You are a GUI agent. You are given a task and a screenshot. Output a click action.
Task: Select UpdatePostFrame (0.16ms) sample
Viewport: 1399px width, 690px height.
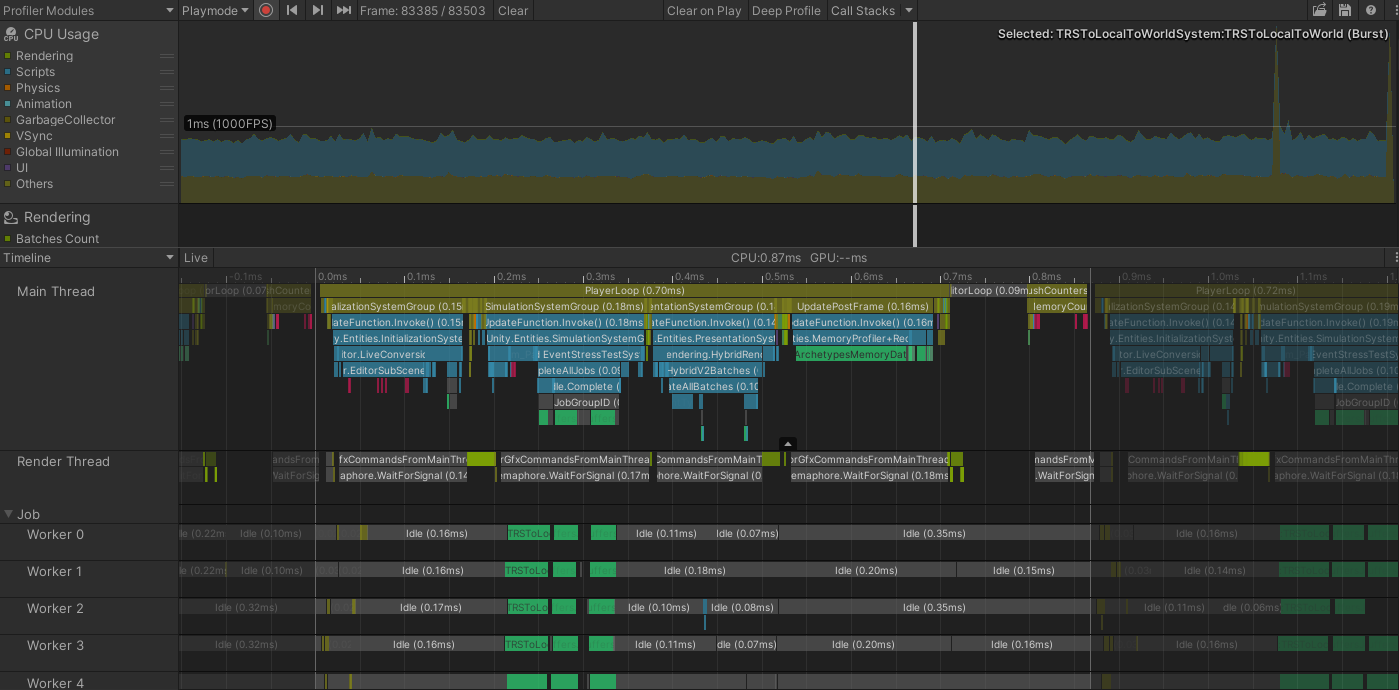pyautogui.click(x=863, y=306)
